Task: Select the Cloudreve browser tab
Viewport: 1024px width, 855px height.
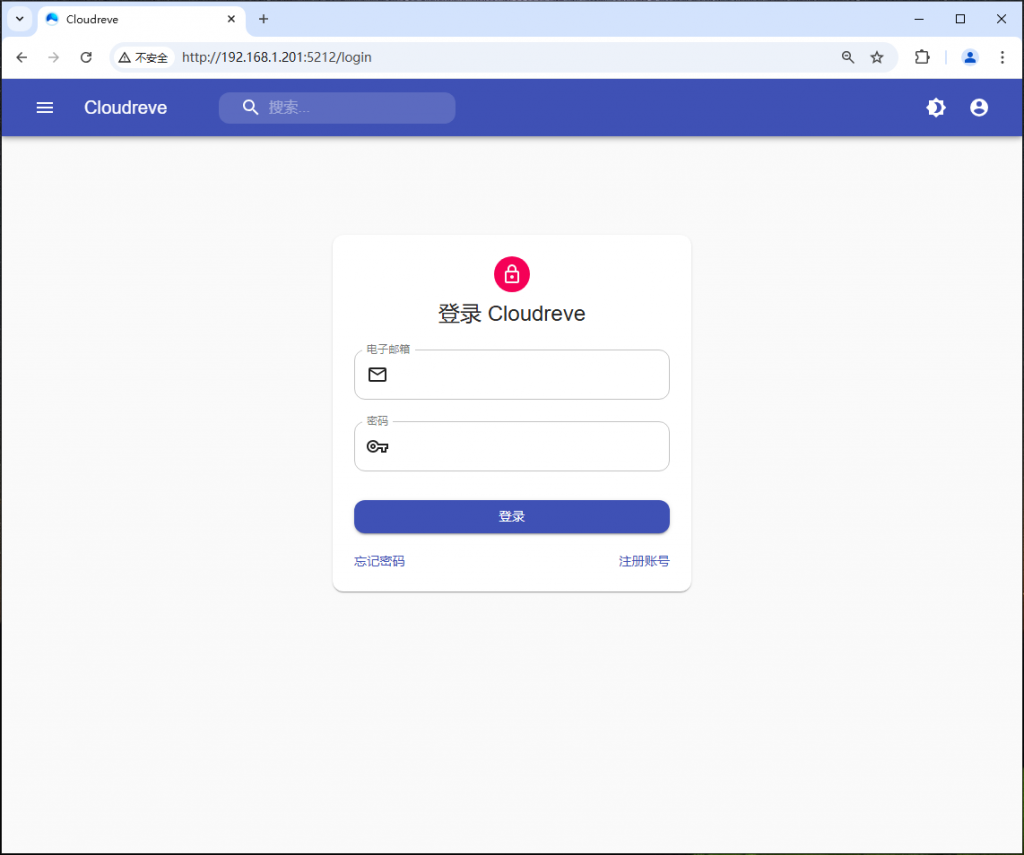Action: click(142, 20)
